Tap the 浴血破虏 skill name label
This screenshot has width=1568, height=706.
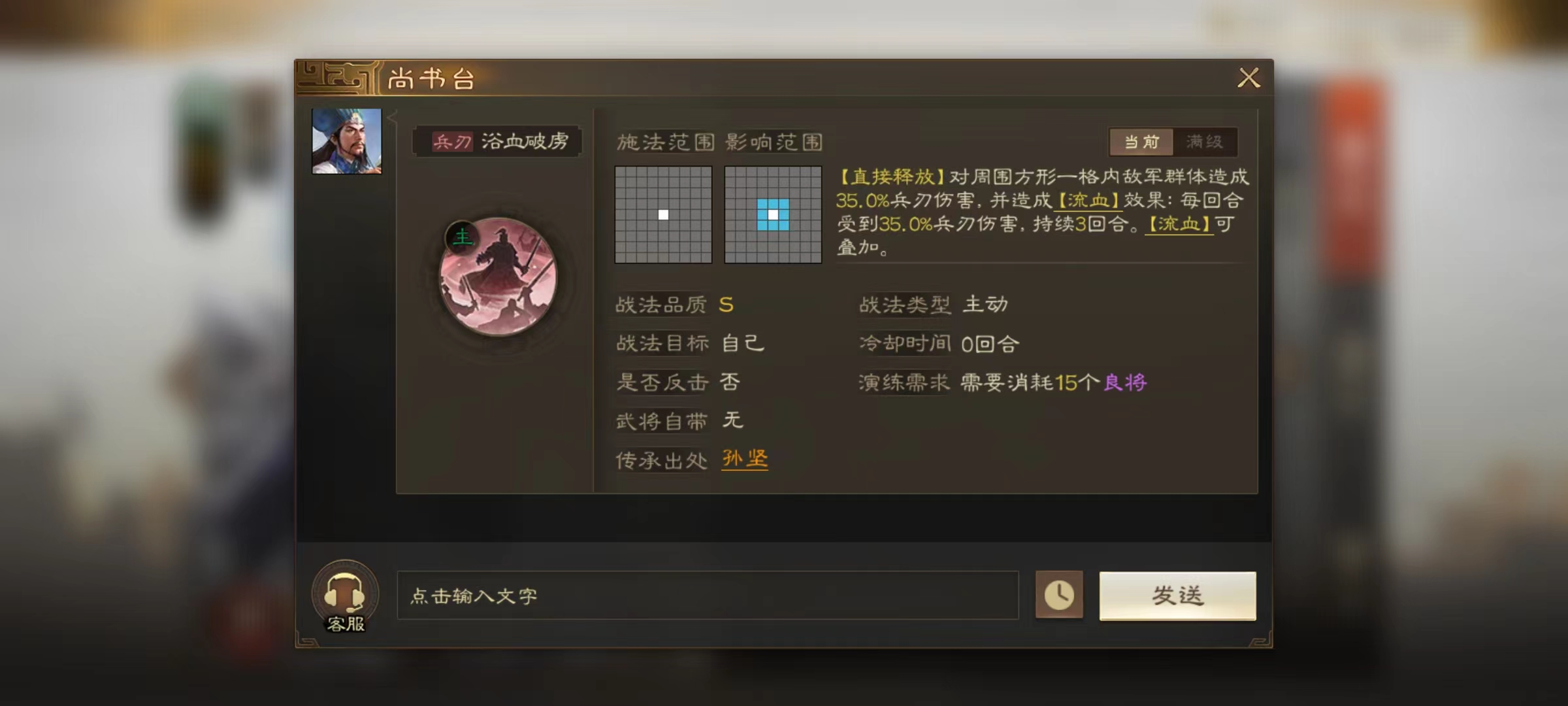pyautogui.click(x=525, y=142)
